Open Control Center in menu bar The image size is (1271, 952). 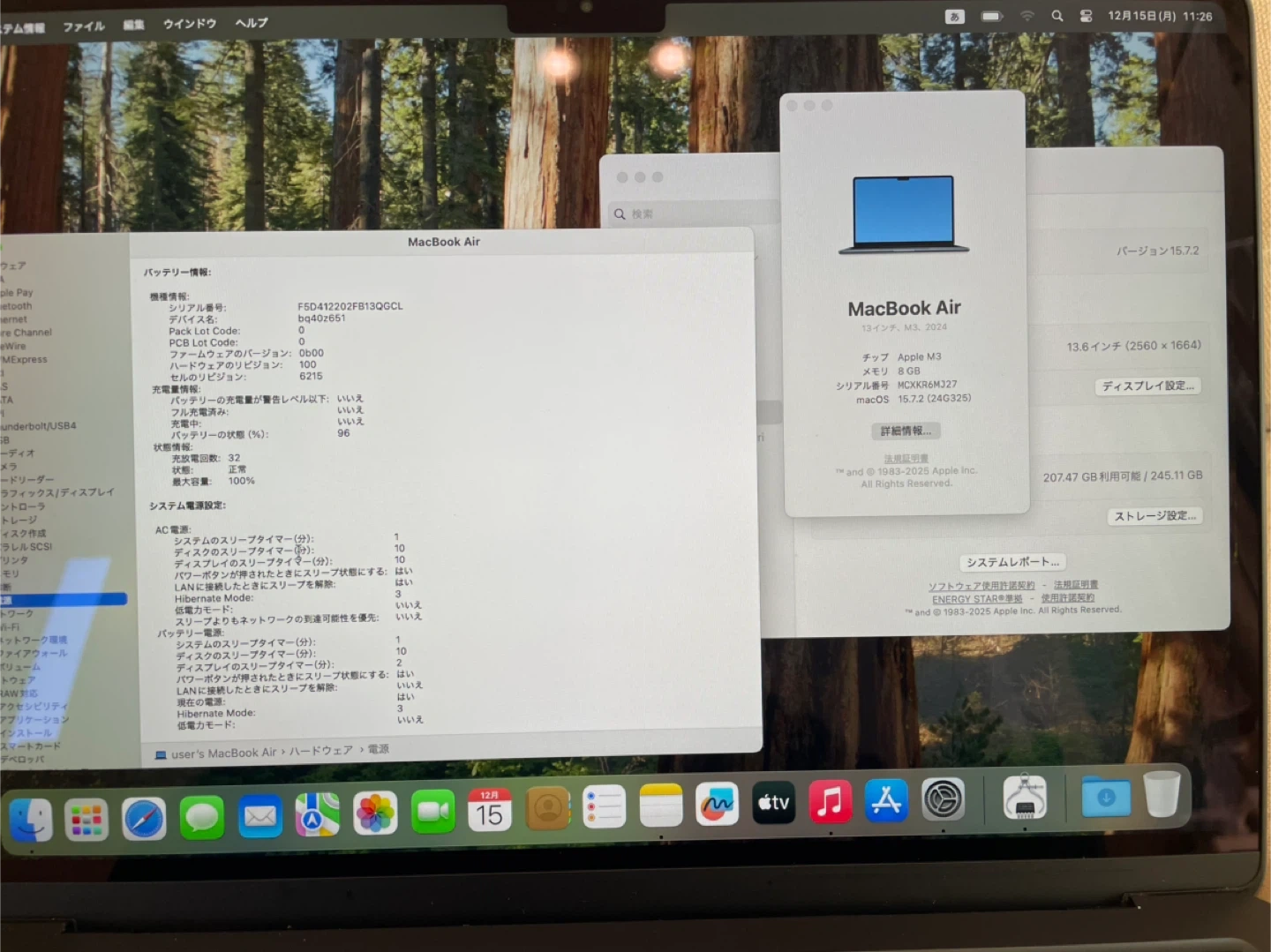(x=1086, y=16)
